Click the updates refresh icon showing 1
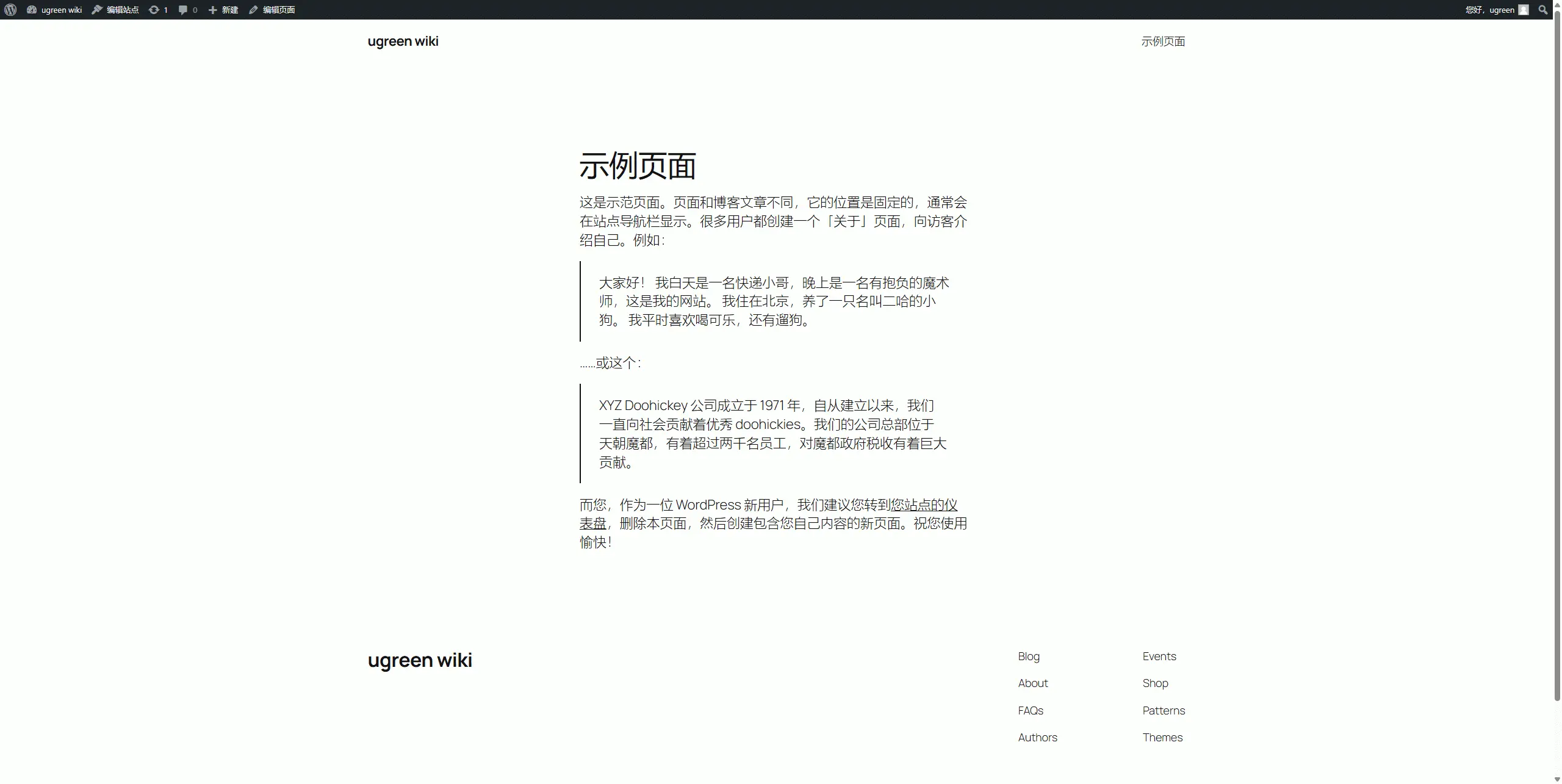Viewport: 1562px width, 784px height. pyautogui.click(x=154, y=9)
